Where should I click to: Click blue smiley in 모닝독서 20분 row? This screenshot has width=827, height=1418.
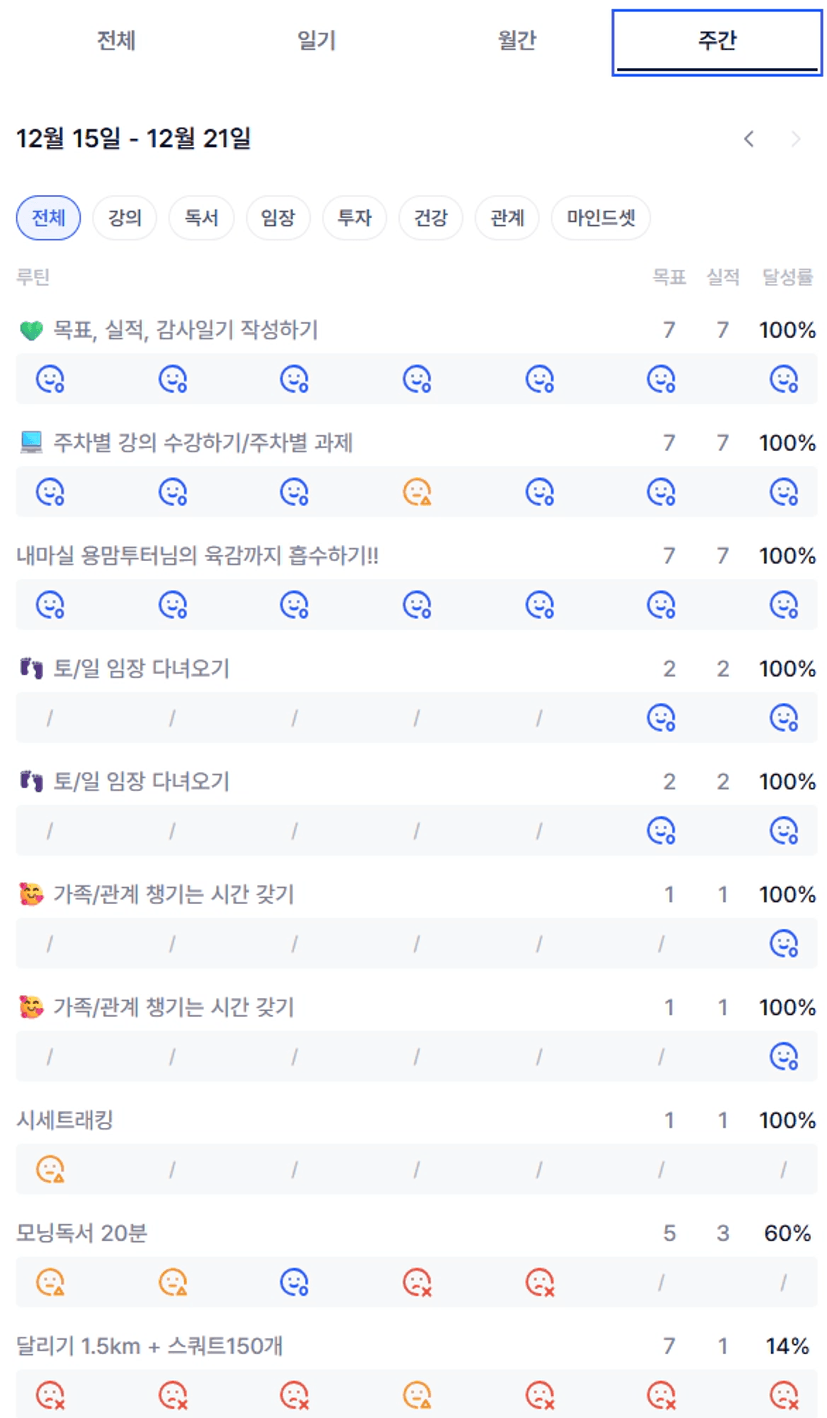294,1281
